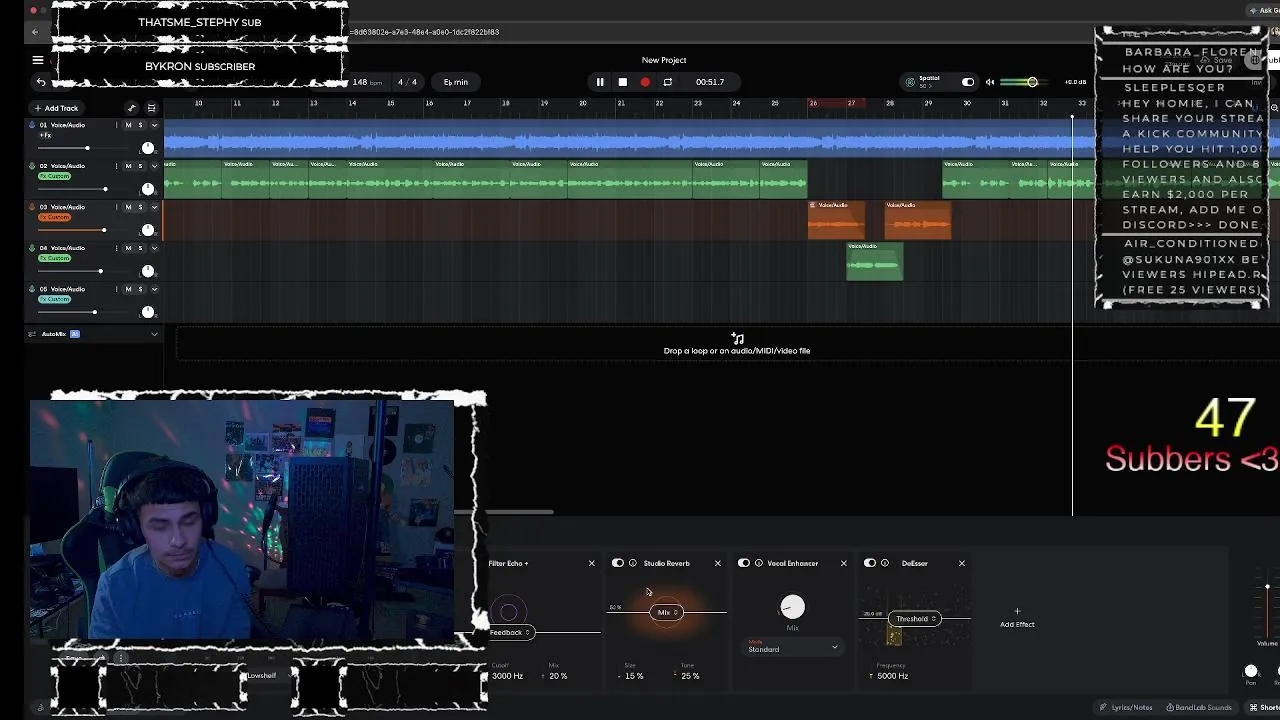1280x720 pixels.
Task: Mute track 01 Voice/Audio
Action: [x=128, y=125]
